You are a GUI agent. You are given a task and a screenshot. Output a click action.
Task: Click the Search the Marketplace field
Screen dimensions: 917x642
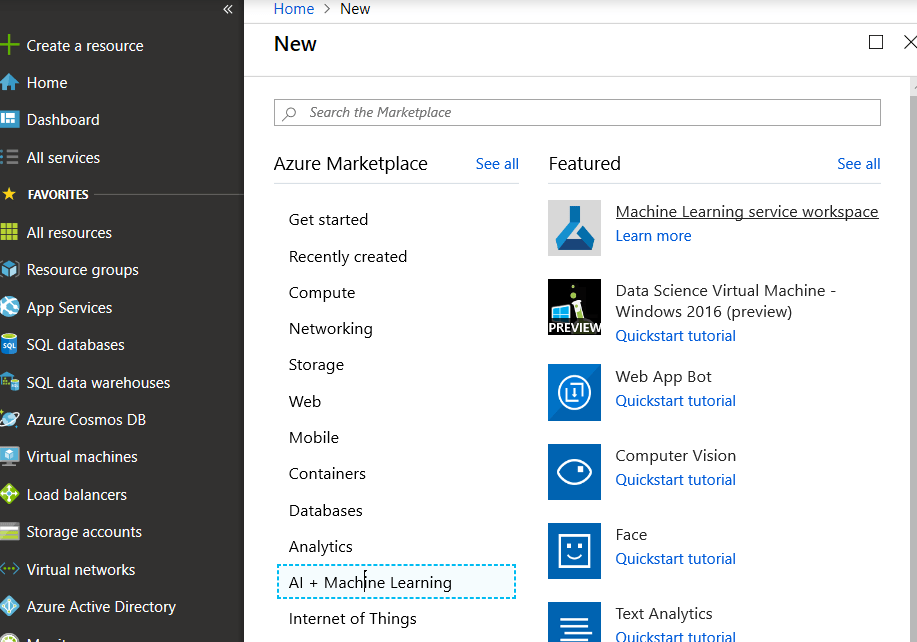coord(577,112)
